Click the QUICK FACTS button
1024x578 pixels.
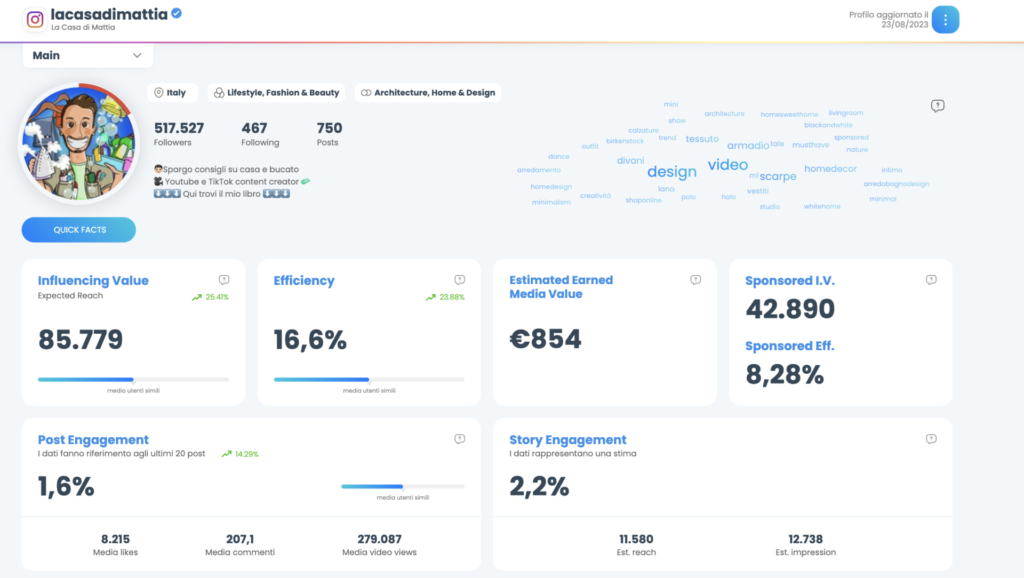(79, 230)
